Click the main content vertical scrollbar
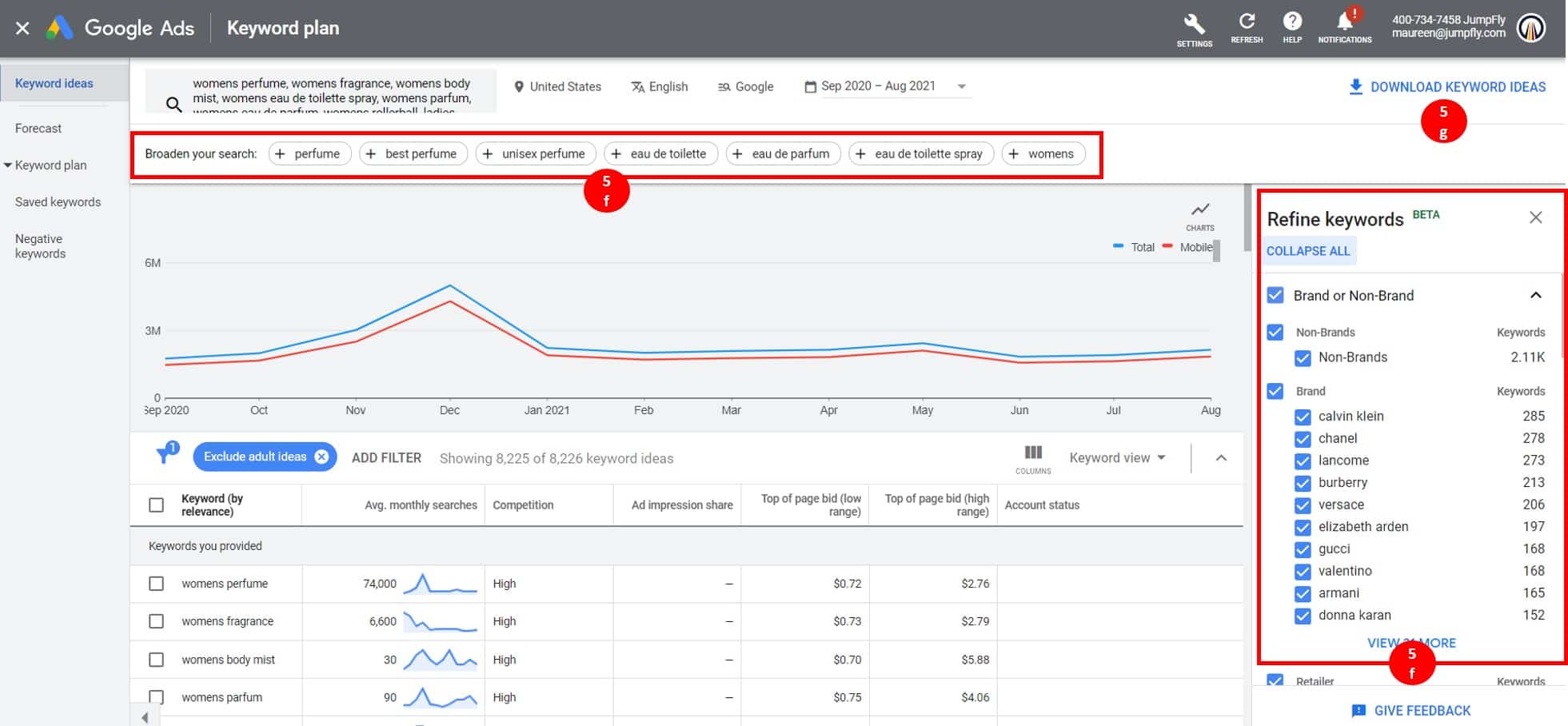 tap(1247, 217)
